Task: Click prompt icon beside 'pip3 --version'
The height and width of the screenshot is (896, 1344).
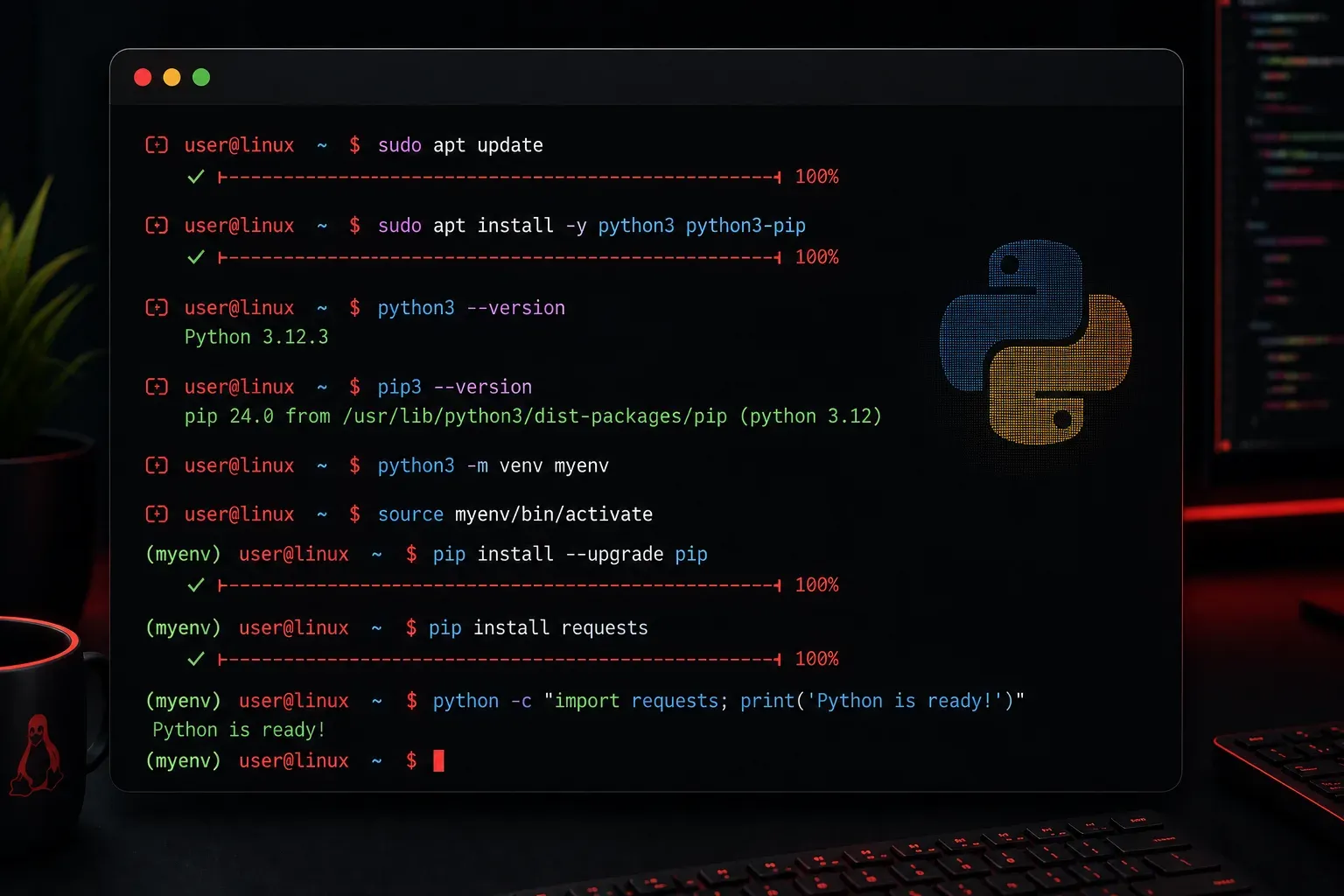Action: (157, 386)
